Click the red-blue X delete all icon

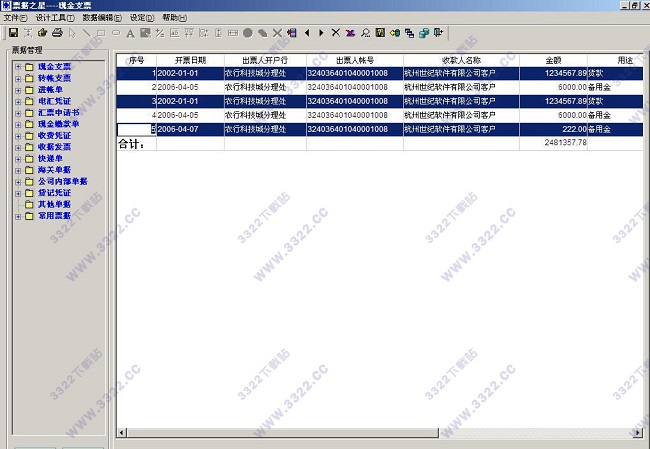[350, 33]
